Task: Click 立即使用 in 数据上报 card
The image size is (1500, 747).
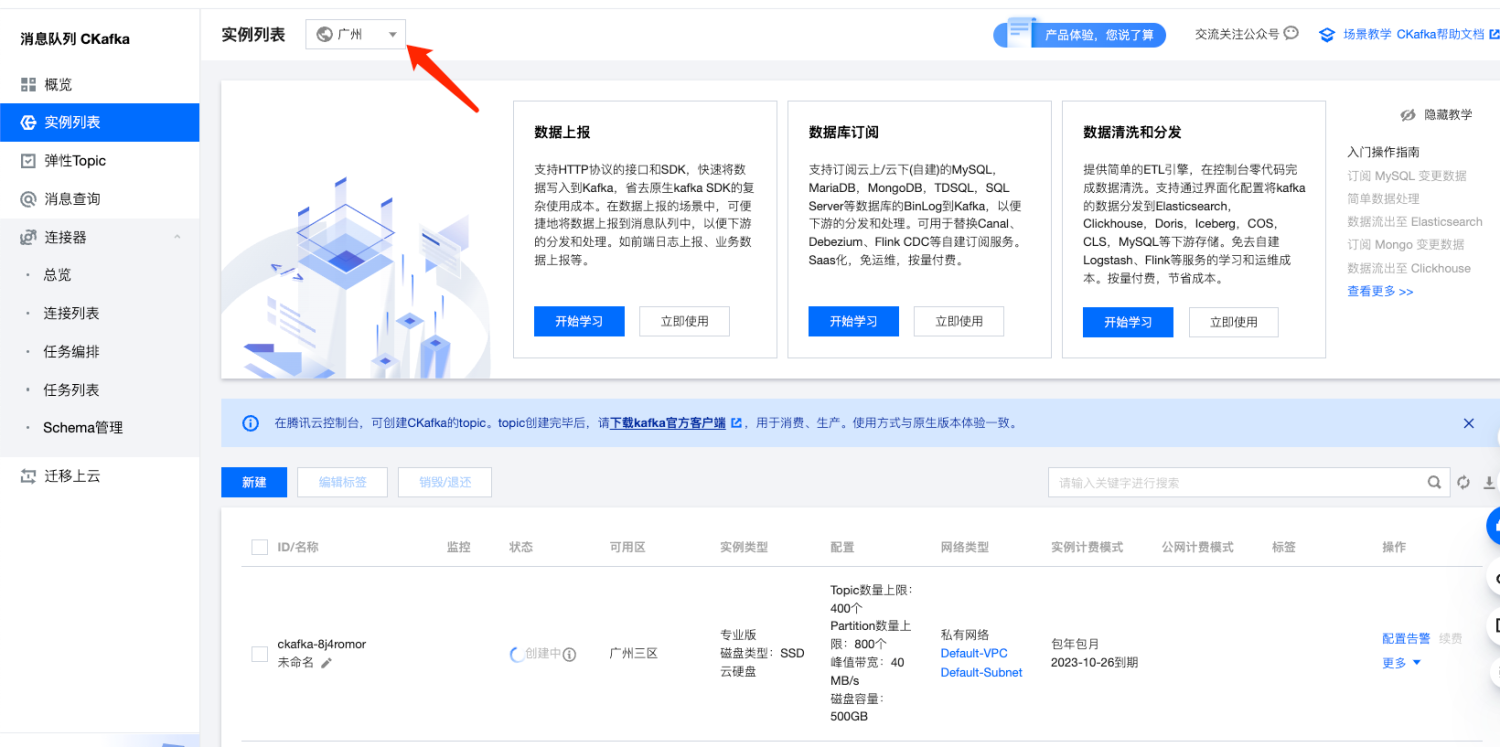Action: pyautogui.click(x=684, y=321)
